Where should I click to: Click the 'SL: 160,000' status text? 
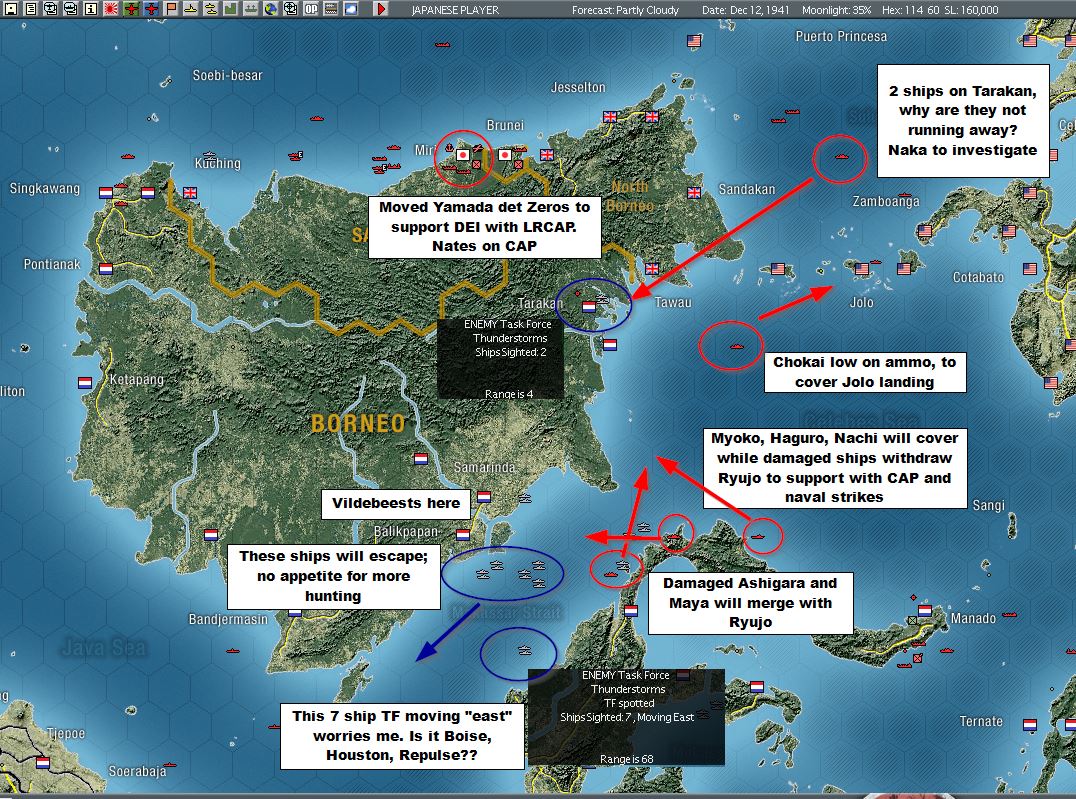[971, 10]
